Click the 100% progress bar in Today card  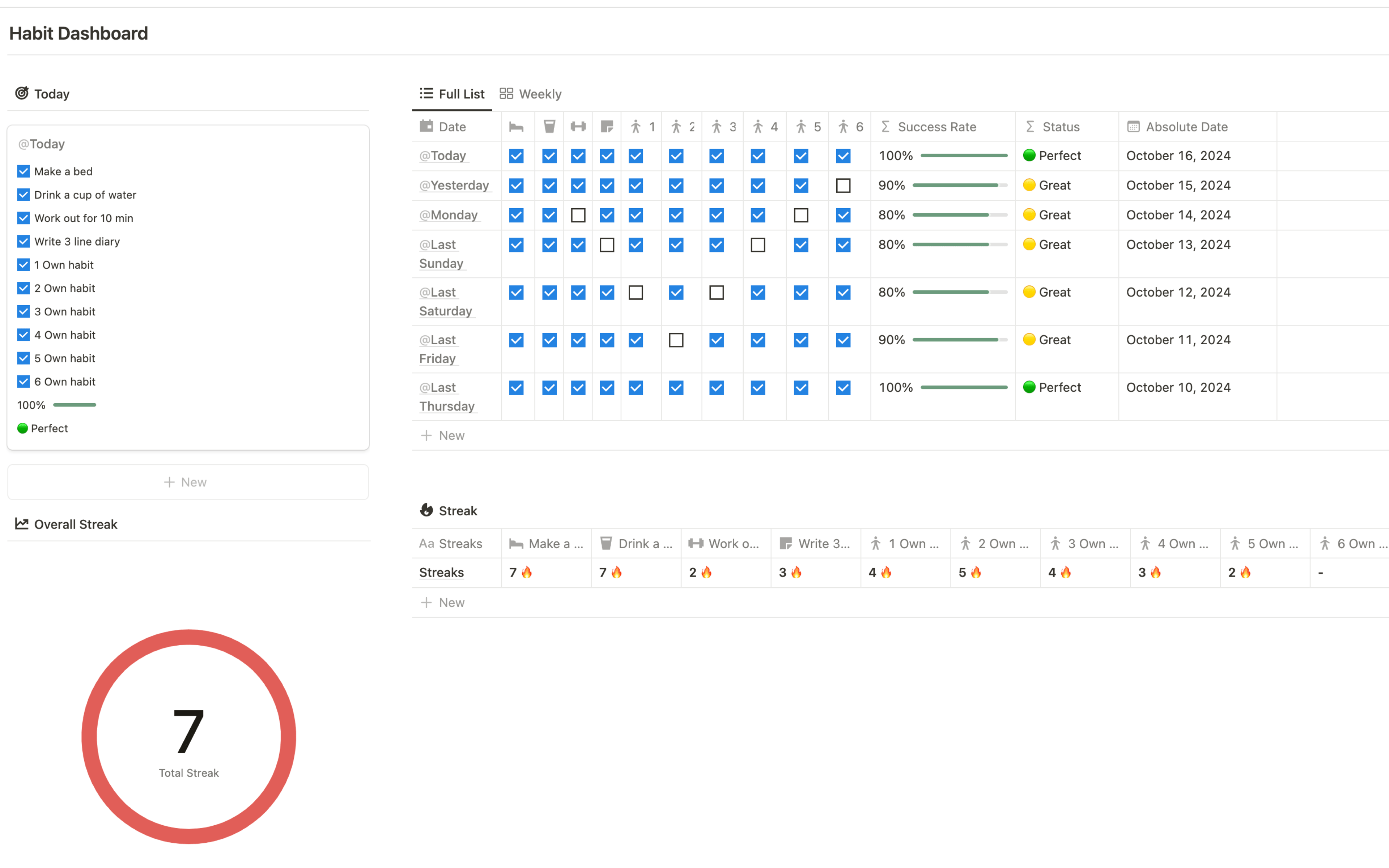click(x=75, y=405)
